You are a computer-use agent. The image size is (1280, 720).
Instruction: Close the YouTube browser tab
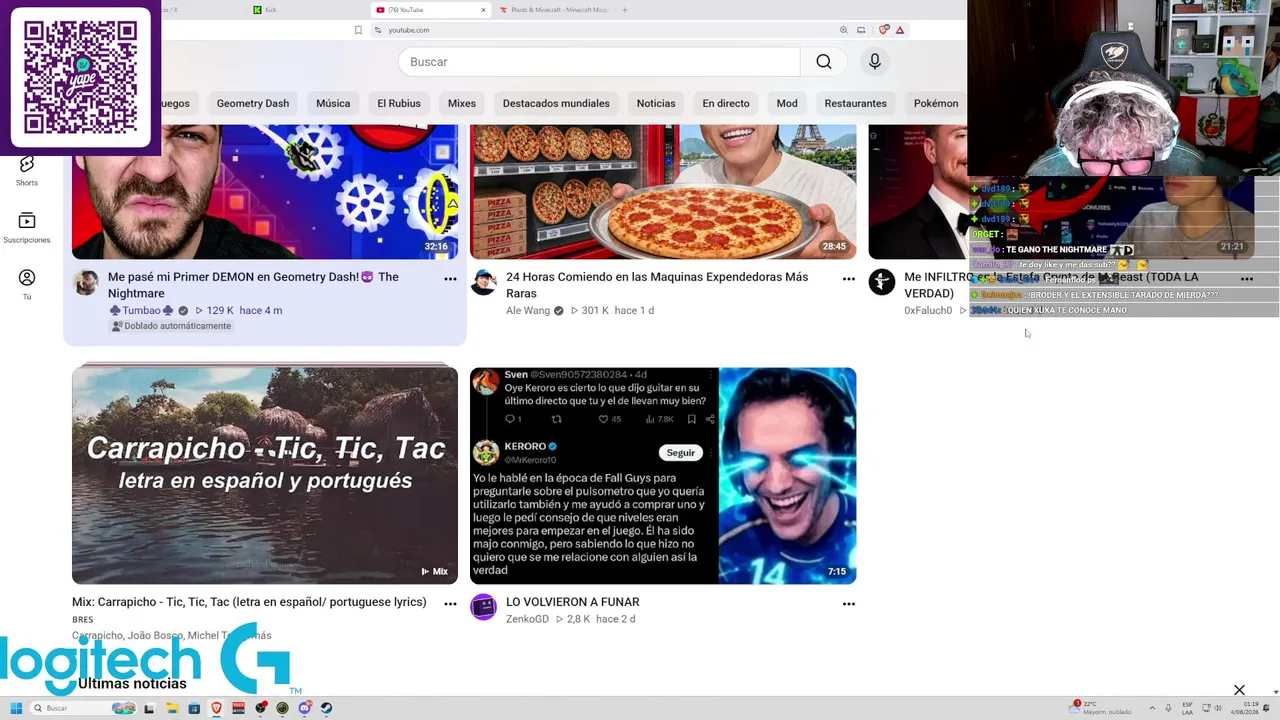coord(483,10)
